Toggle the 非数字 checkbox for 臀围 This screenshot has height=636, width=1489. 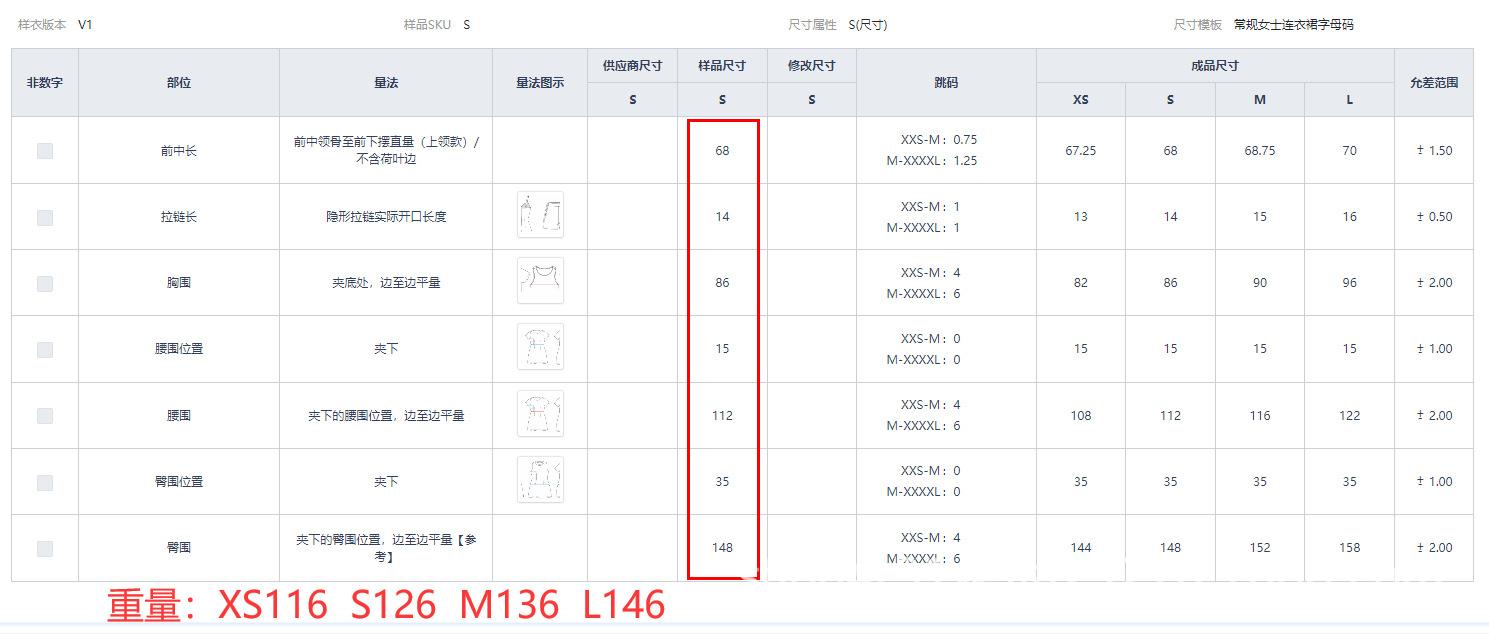[x=45, y=548]
